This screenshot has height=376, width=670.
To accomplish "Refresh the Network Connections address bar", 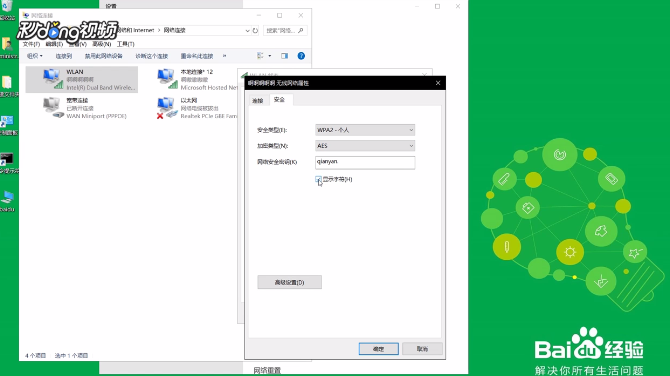I will tap(255, 30).
